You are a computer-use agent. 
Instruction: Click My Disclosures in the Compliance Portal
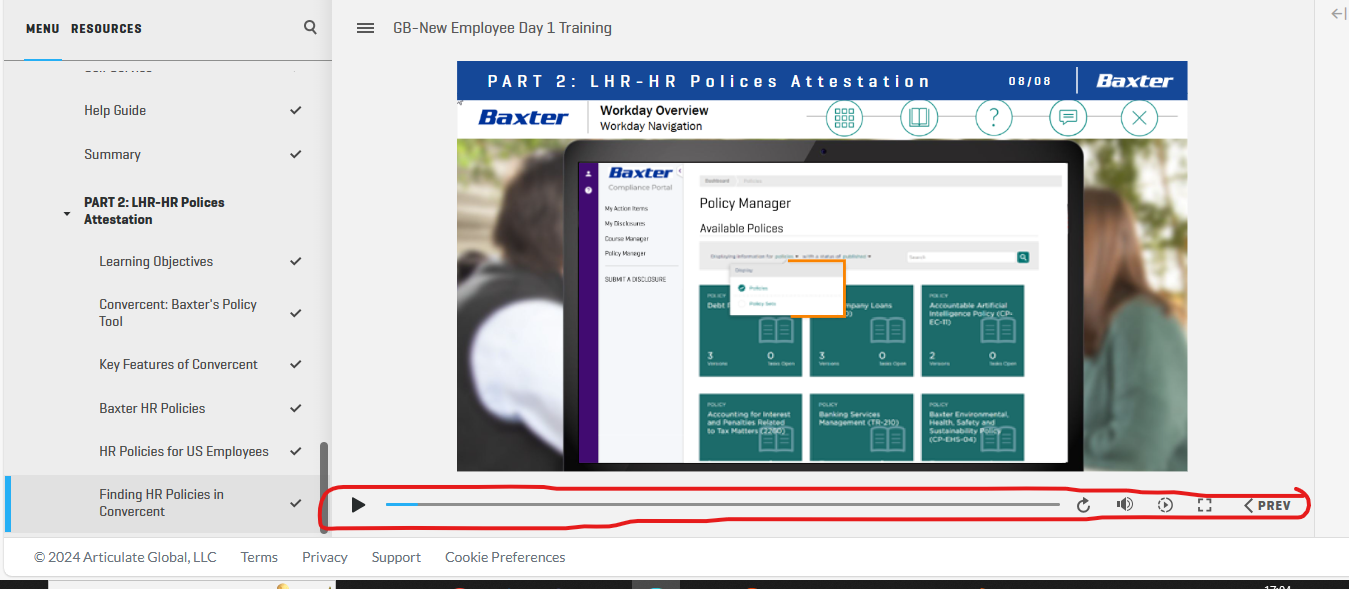pos(625,223)
